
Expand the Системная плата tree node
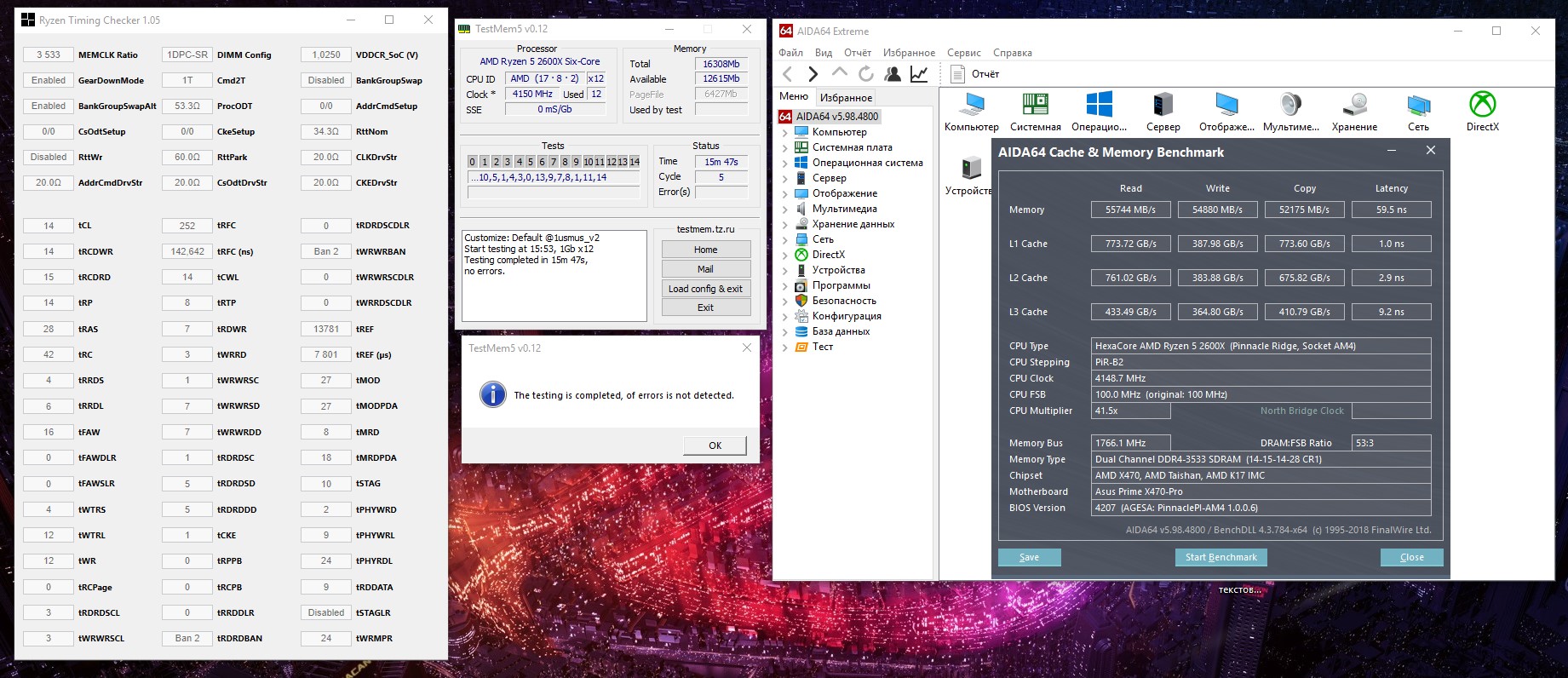click(x=784, y=147)
